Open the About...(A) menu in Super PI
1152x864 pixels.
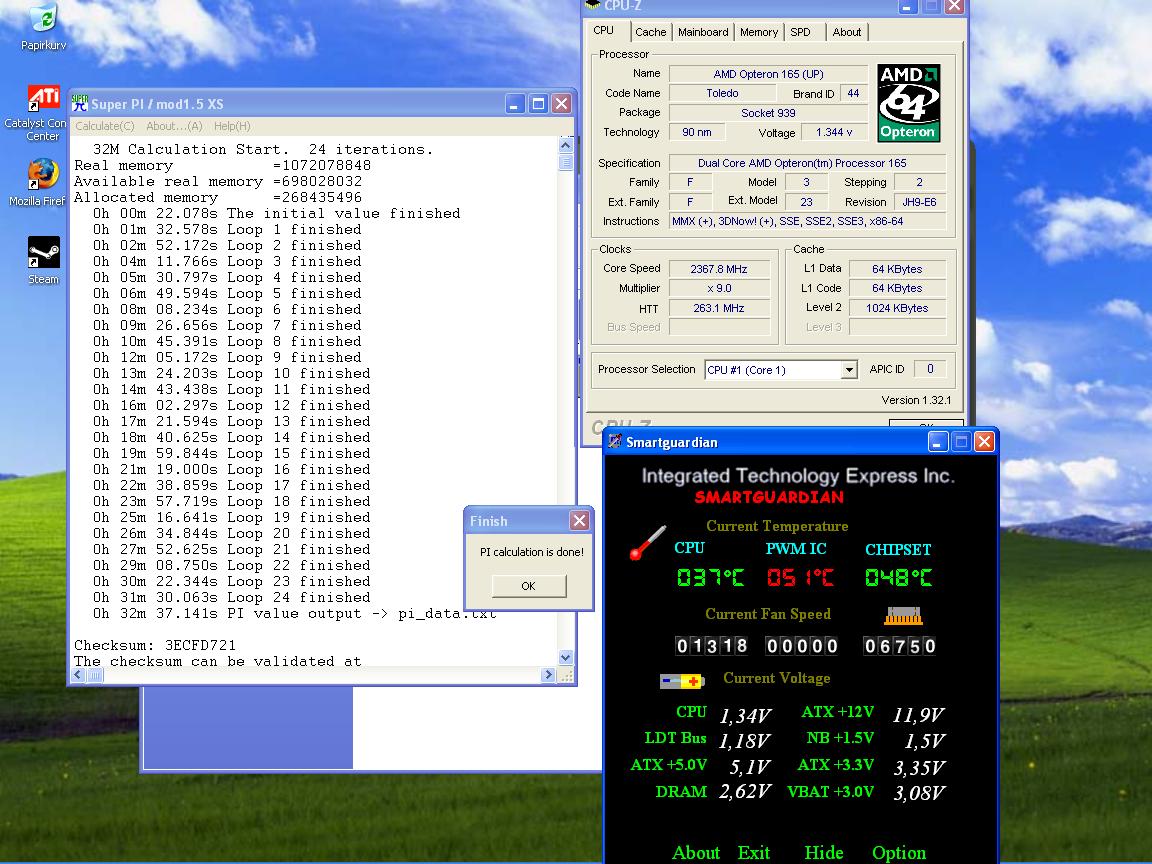tap(174, 126)
